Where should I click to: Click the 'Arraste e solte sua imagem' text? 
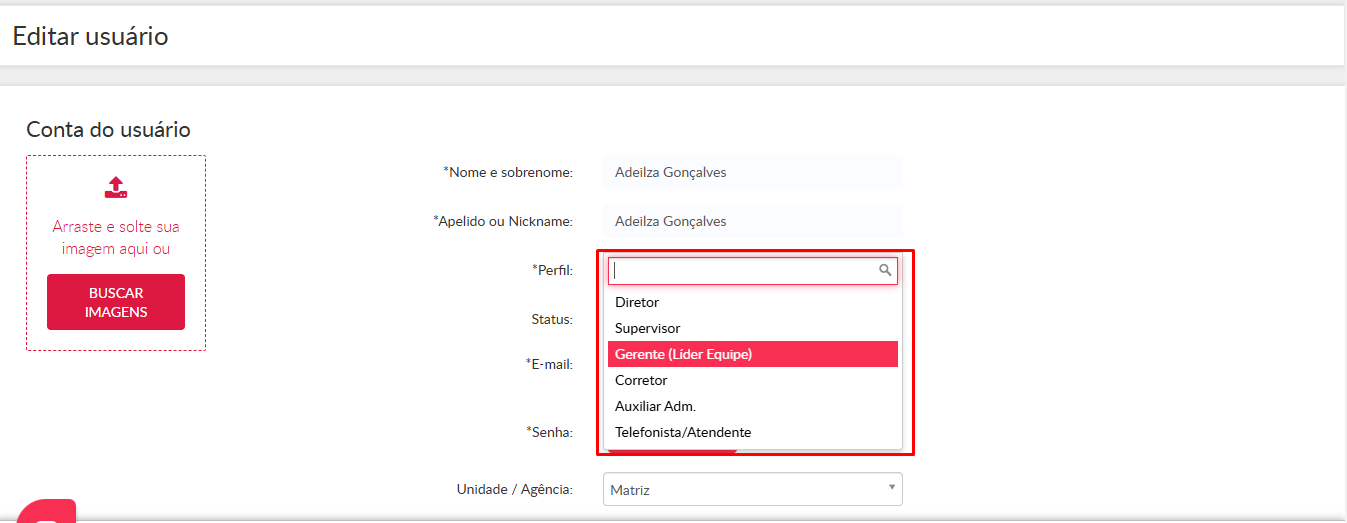click(116, 238)
